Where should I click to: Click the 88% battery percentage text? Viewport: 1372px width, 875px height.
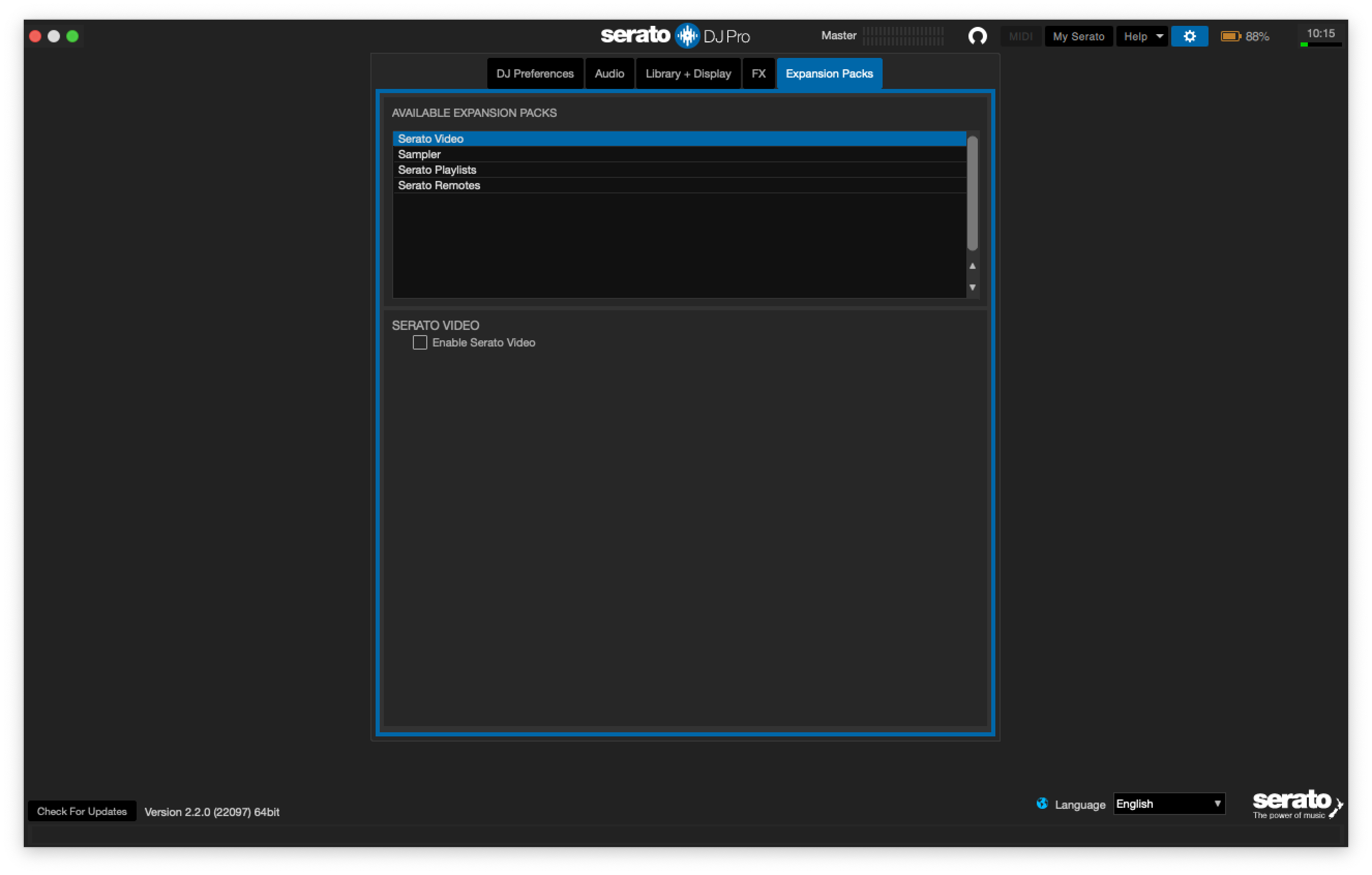click(x=1257, y=36)
